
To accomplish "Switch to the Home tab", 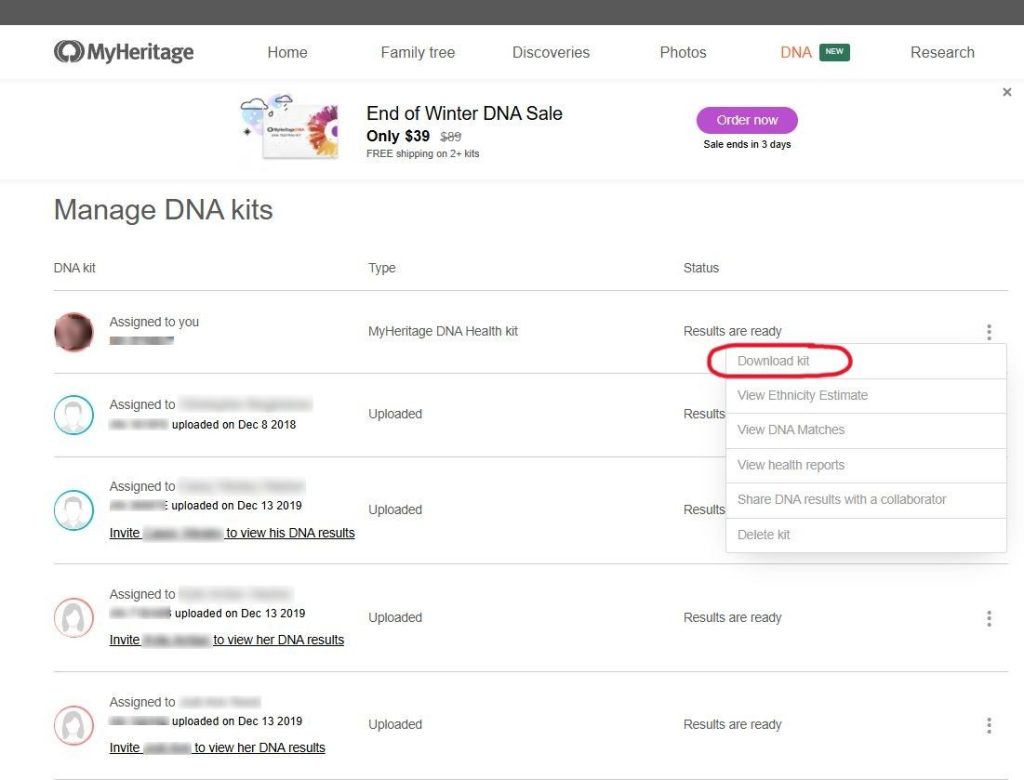I will (287, 52).
